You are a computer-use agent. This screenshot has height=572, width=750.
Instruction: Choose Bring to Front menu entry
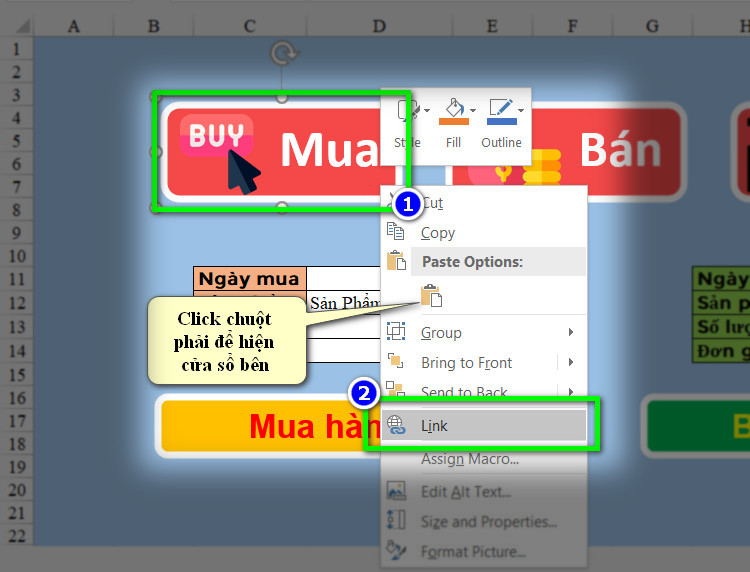tap(484, 363)
